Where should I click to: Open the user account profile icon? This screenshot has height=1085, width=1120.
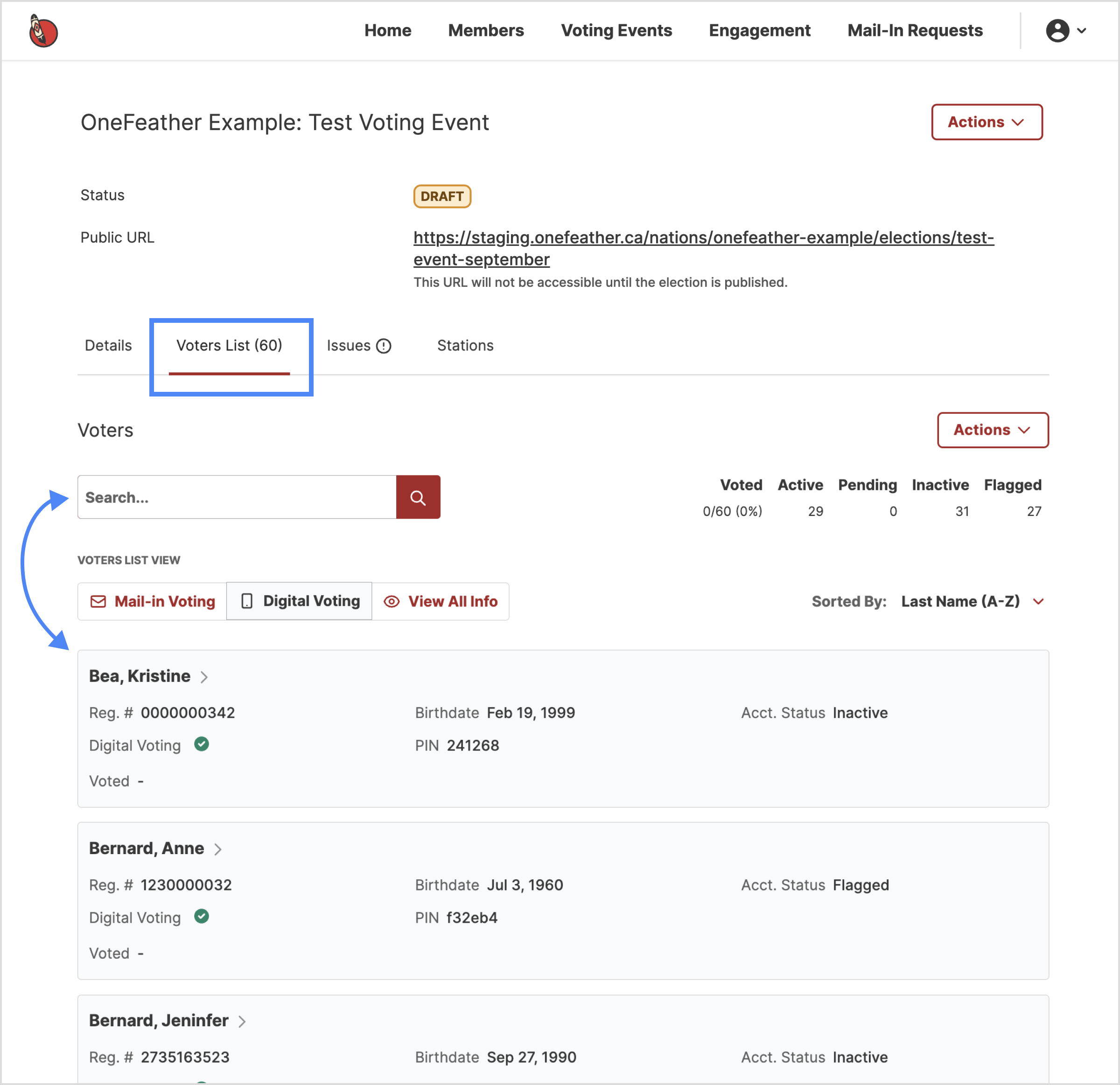1057,31
